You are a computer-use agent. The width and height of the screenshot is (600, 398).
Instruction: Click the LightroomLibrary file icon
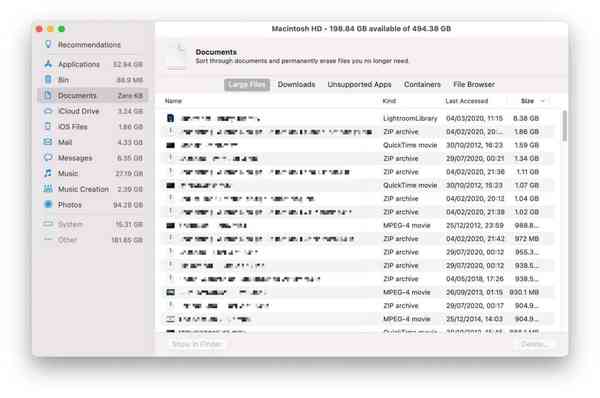coord(171,118)
